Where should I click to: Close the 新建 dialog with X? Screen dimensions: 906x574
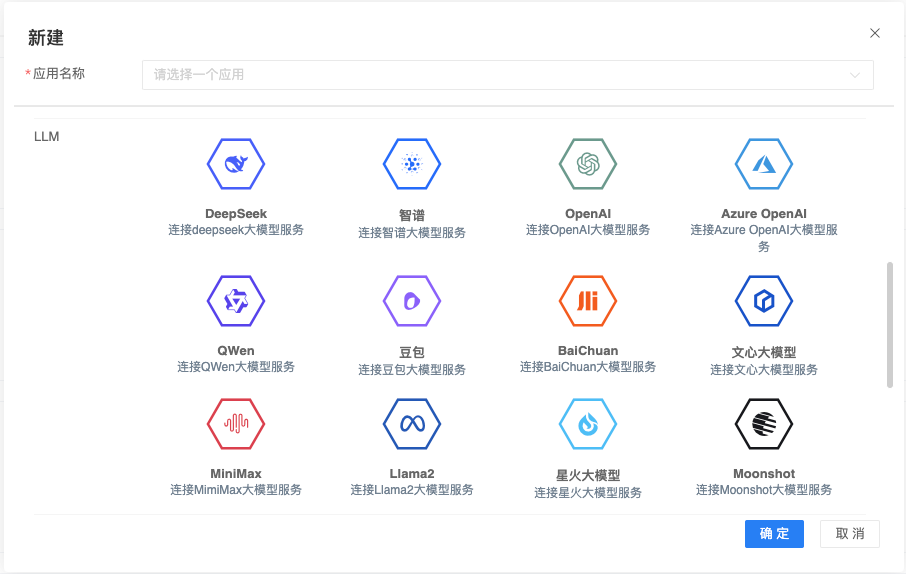(875, 33)
